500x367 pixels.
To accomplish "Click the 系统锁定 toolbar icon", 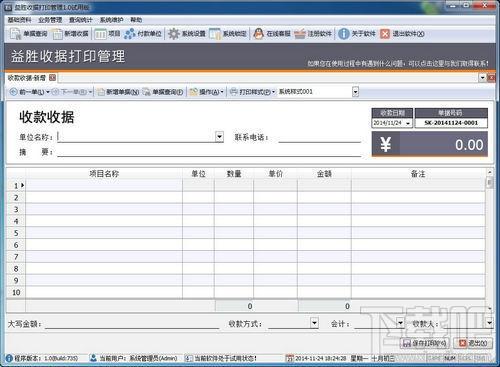I will pyautogui.click(x=215, y=34).
